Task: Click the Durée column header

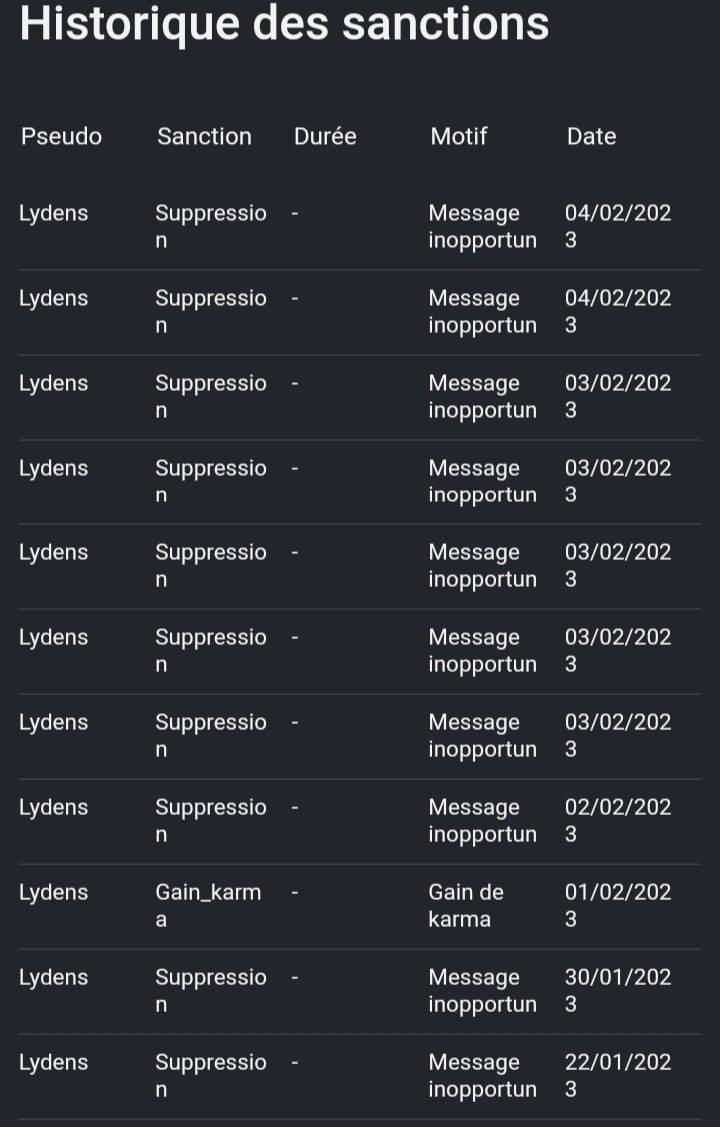Action: point(325,136)
